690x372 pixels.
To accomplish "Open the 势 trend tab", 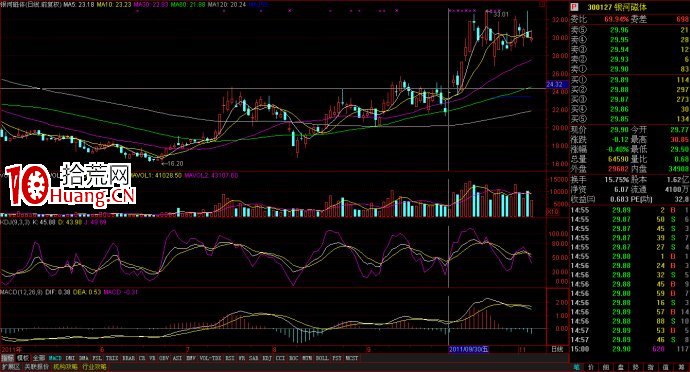I will pos(636,367).
